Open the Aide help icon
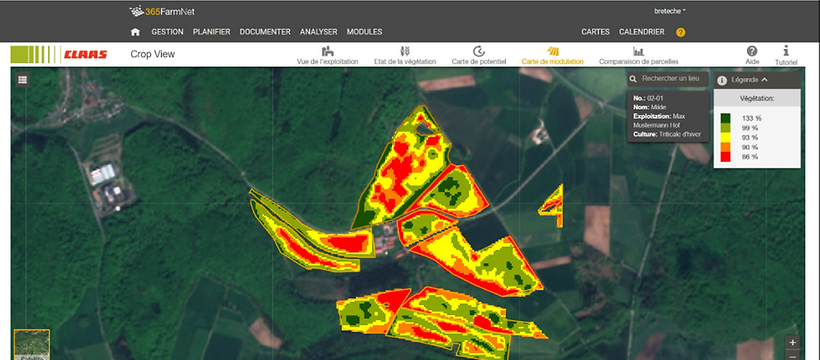This screenshot has width=820, height=360. coord(752,55)
